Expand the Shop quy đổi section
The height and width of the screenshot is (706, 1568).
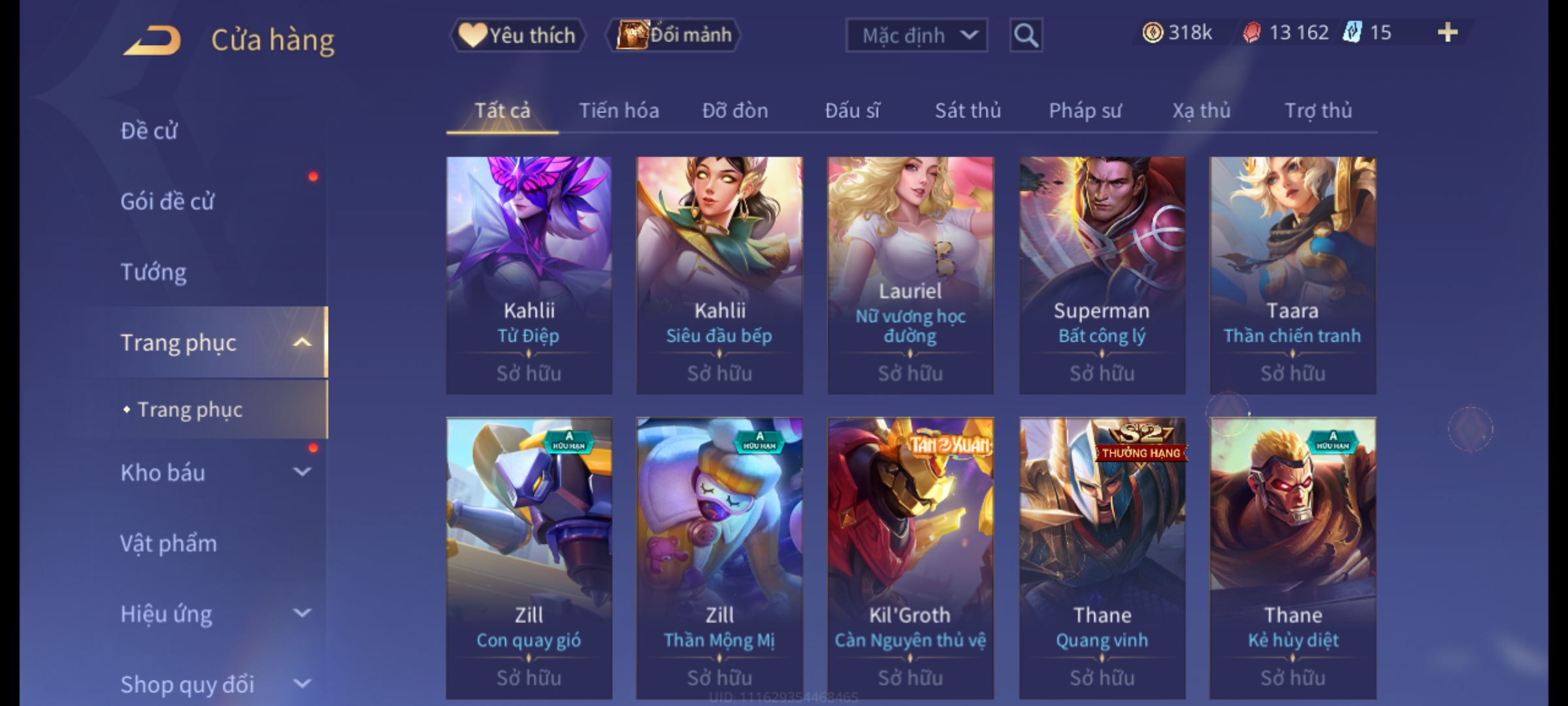tap(302, 684)
